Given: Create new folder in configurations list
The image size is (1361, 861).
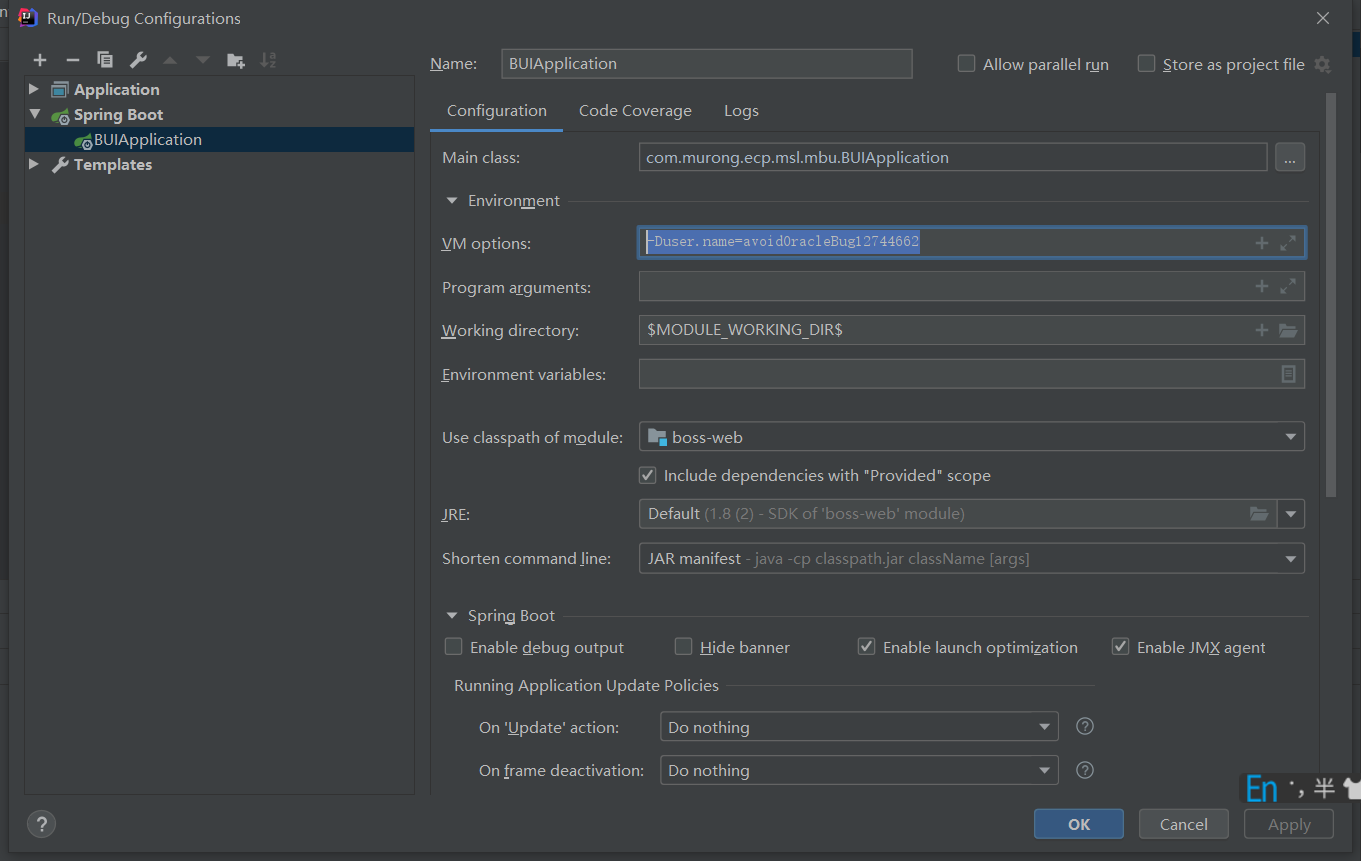Looking at the screenshot, I should pyautogui.click(x=236, y=61).
